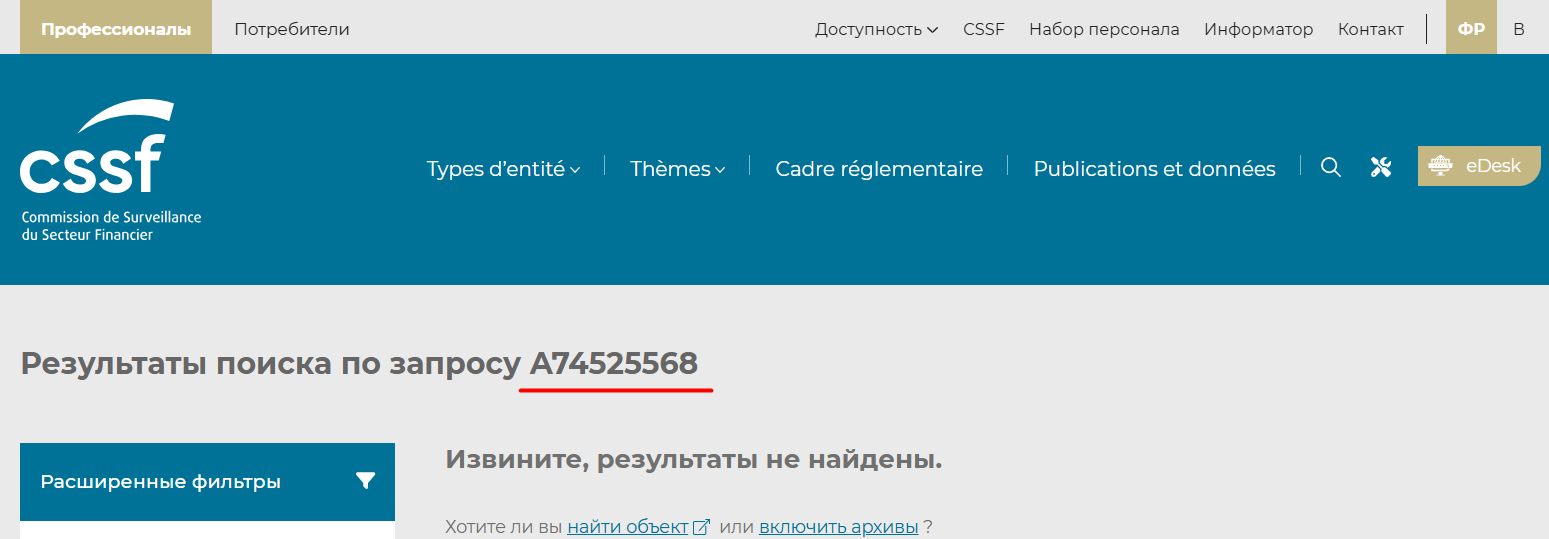Click 'Извините, результаты не найдены.' message
Image resolution: width=1549 pixels, height=539 pixels.
[x=694, y=460]
